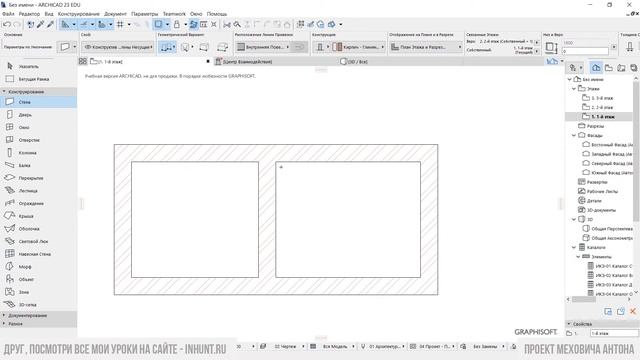Click the wall bottom offset value field
This screenshot has height=360, width=640.
coord(585,51)
